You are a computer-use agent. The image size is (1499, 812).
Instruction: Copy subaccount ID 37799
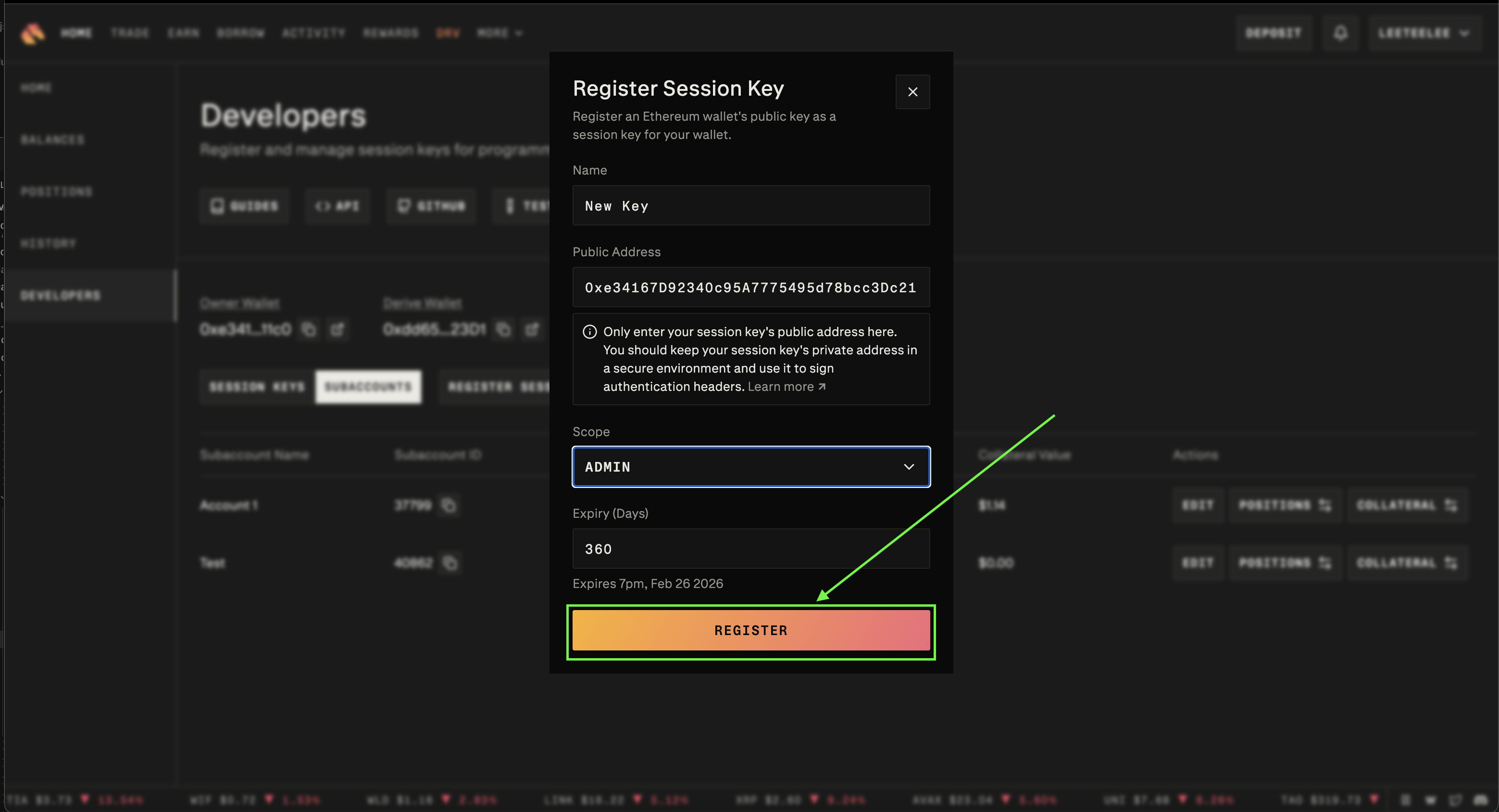pos(449,505)
